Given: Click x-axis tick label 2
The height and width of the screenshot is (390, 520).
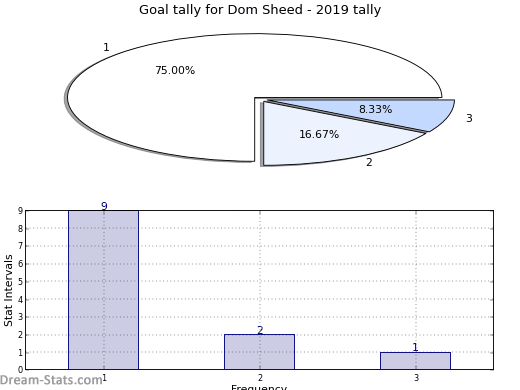Looking at the screenshot, I should click(x=260, y=378).
